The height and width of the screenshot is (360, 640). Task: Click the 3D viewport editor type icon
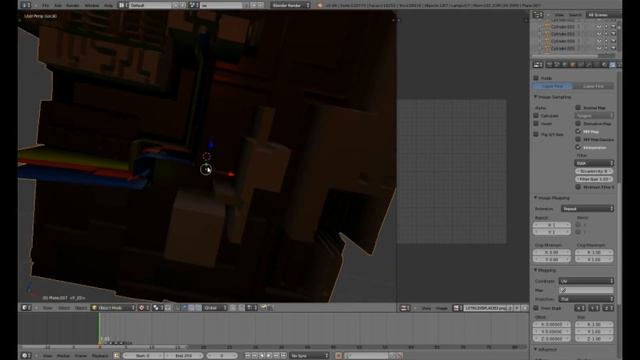click(x=26, y=308)
